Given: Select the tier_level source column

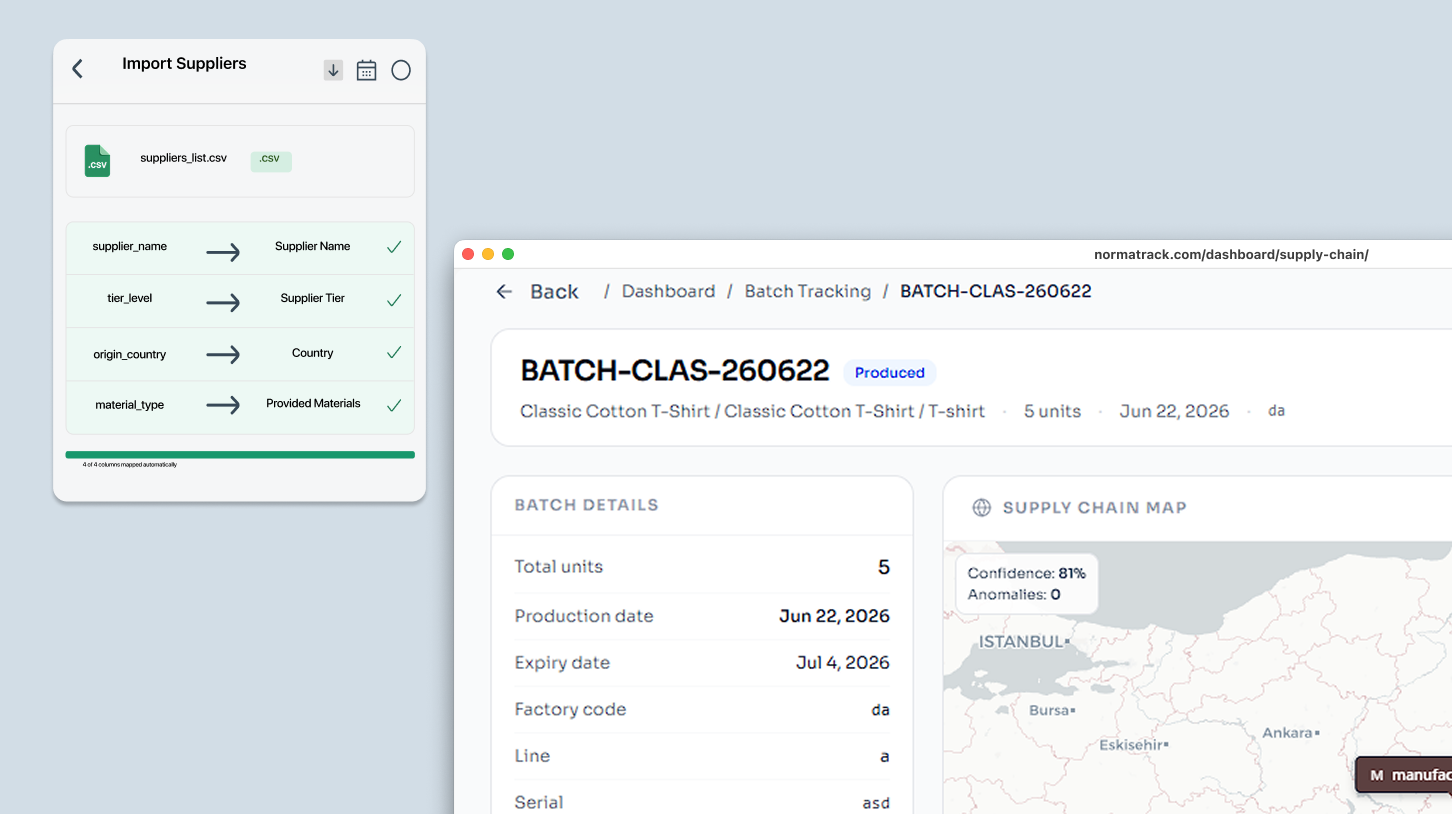Looking at the screenshot, I should click(x=130, y=298).
